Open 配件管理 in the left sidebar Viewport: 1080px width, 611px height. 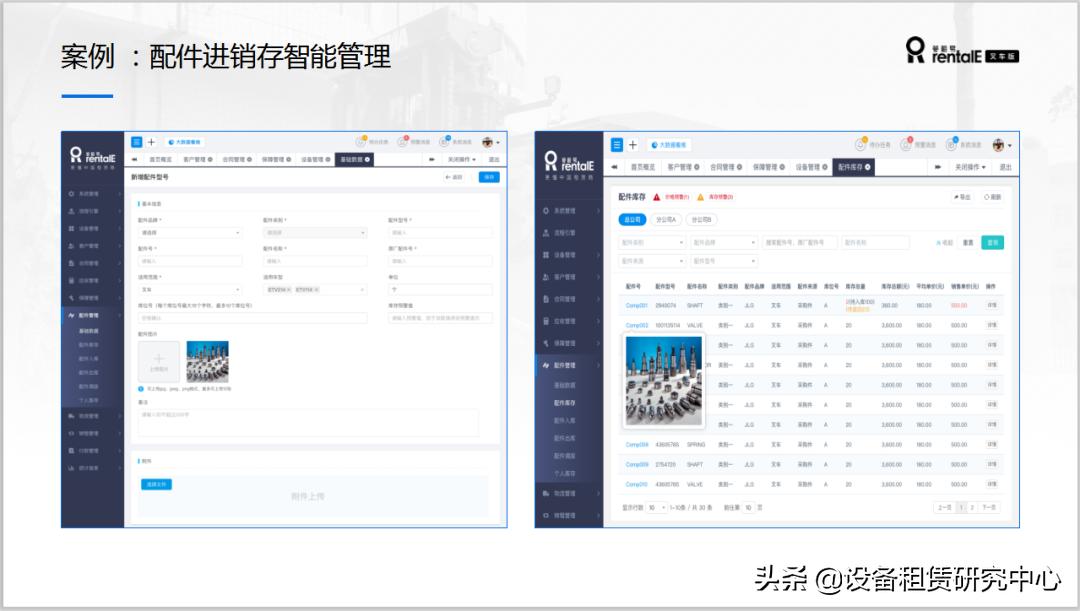coord(565,365)
